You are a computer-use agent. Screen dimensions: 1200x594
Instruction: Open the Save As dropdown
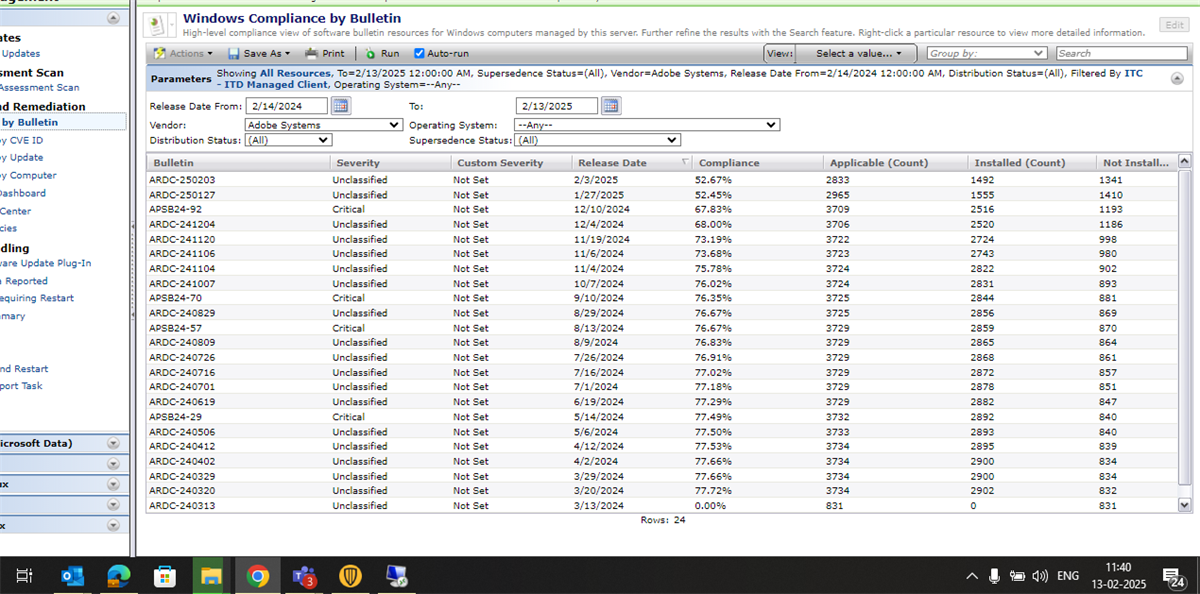[259, 53]
